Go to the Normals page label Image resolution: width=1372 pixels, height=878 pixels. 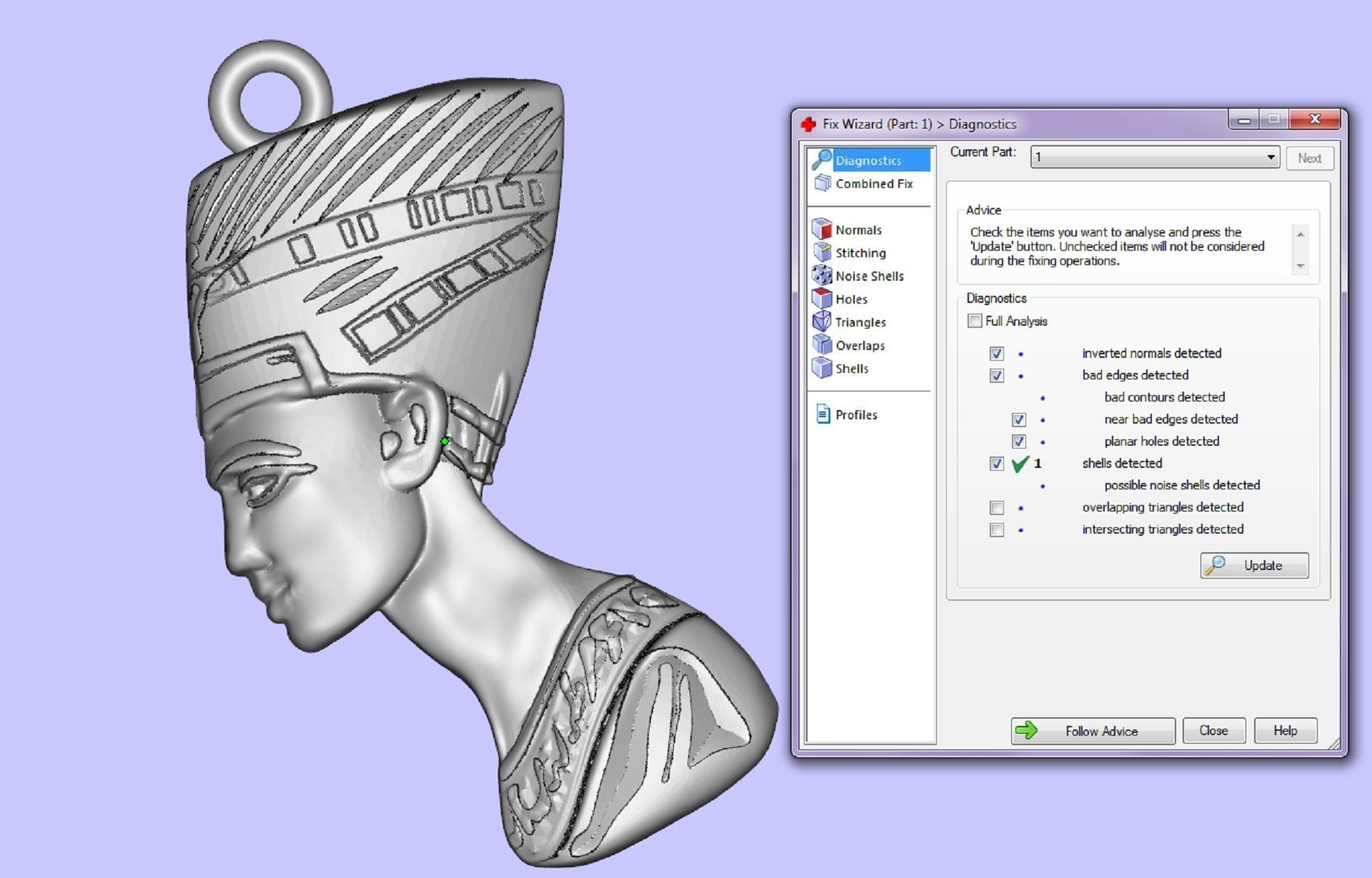[858, 230]
